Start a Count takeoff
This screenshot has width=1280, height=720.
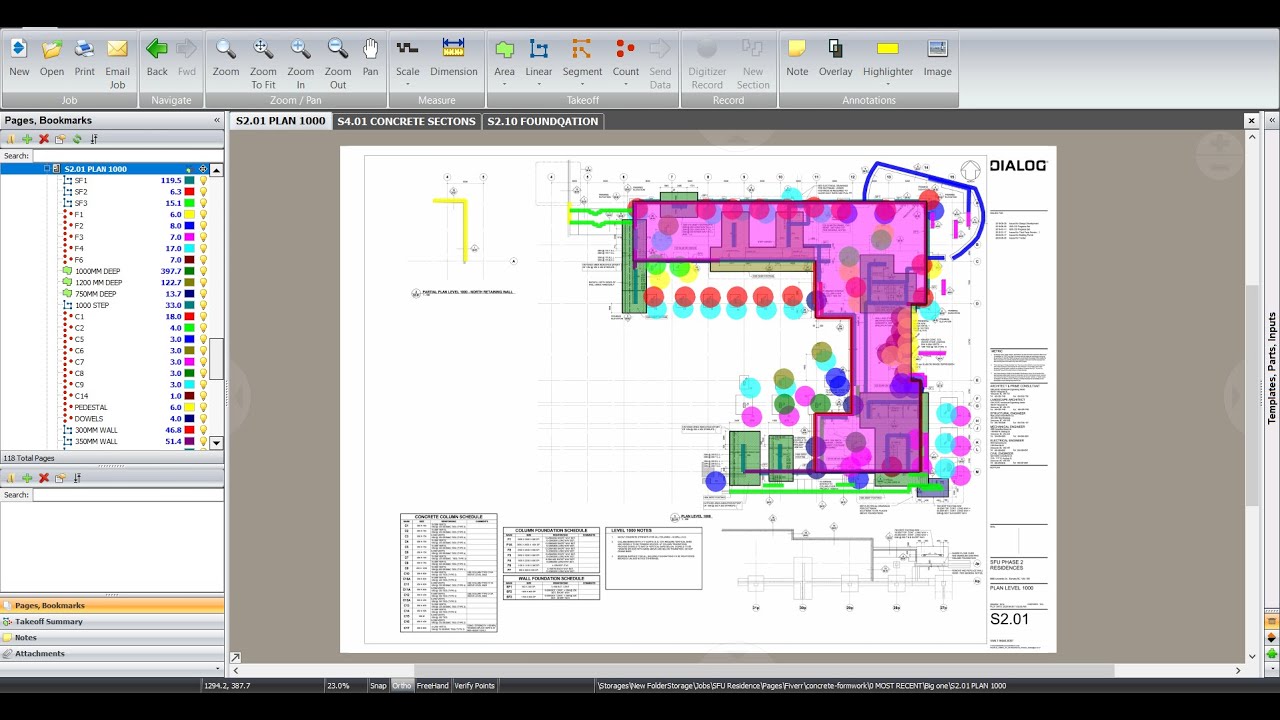click(x=626, y=58)
